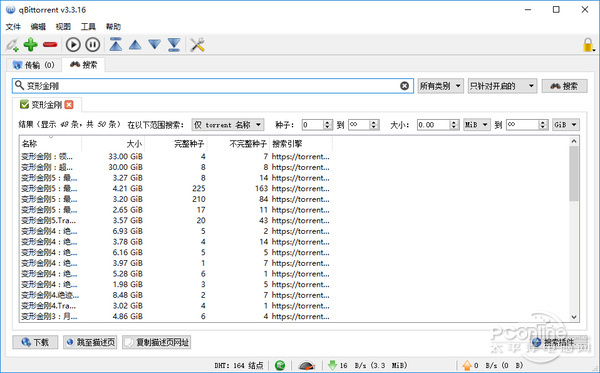Screen dimensions: 600x373
Task: Move torrent to bottom of queue
Action: coord(174,45)
